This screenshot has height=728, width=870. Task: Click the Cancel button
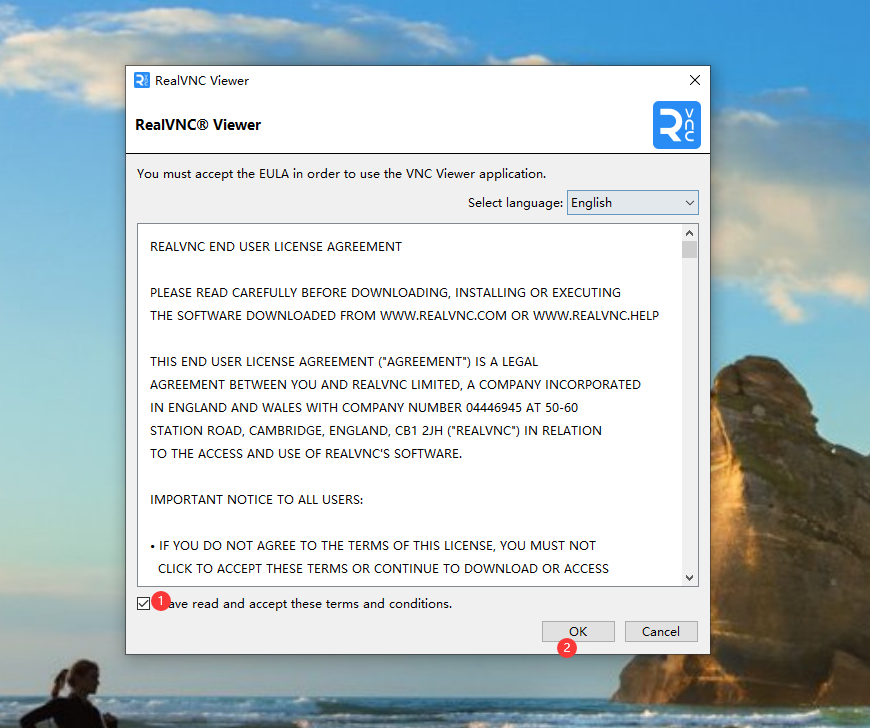pos(661,631)
